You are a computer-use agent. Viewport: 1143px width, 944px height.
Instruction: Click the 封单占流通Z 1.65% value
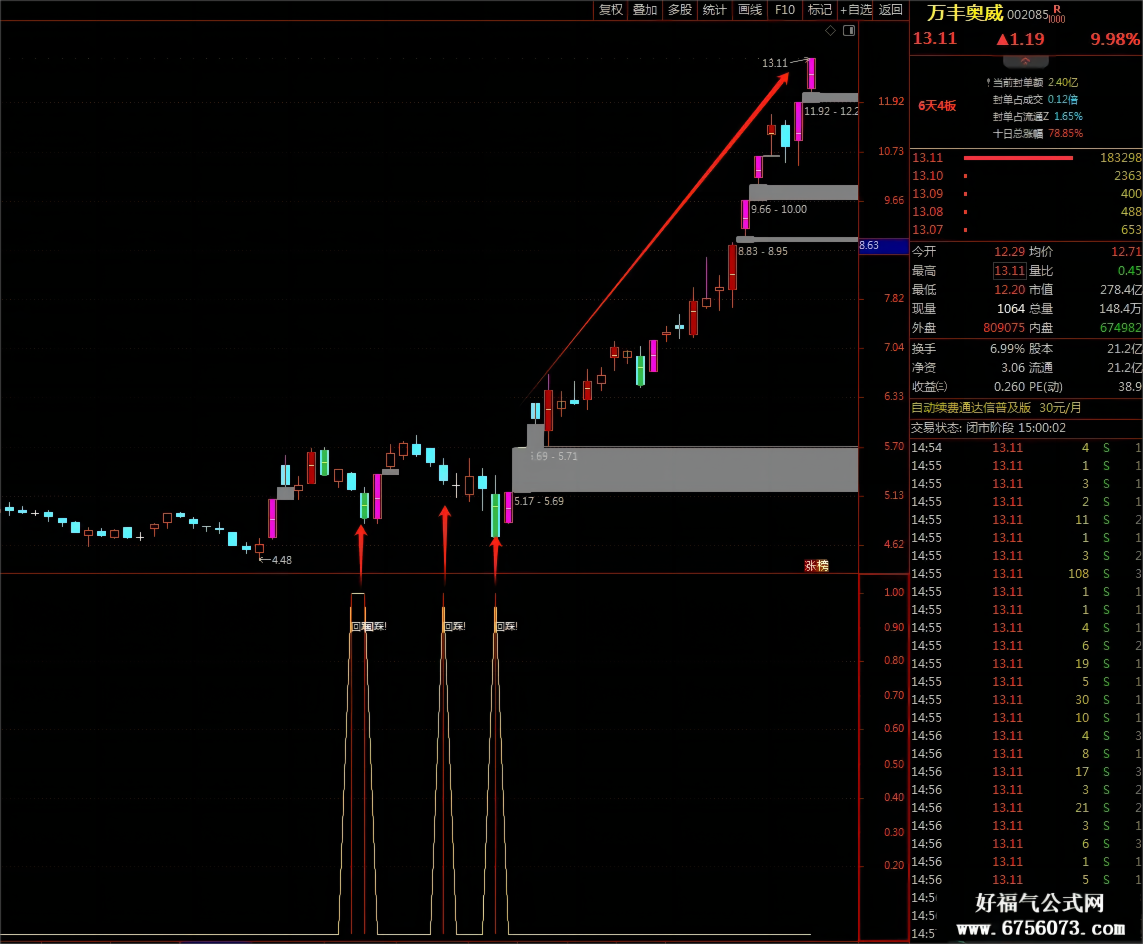tap(1068, 117)
